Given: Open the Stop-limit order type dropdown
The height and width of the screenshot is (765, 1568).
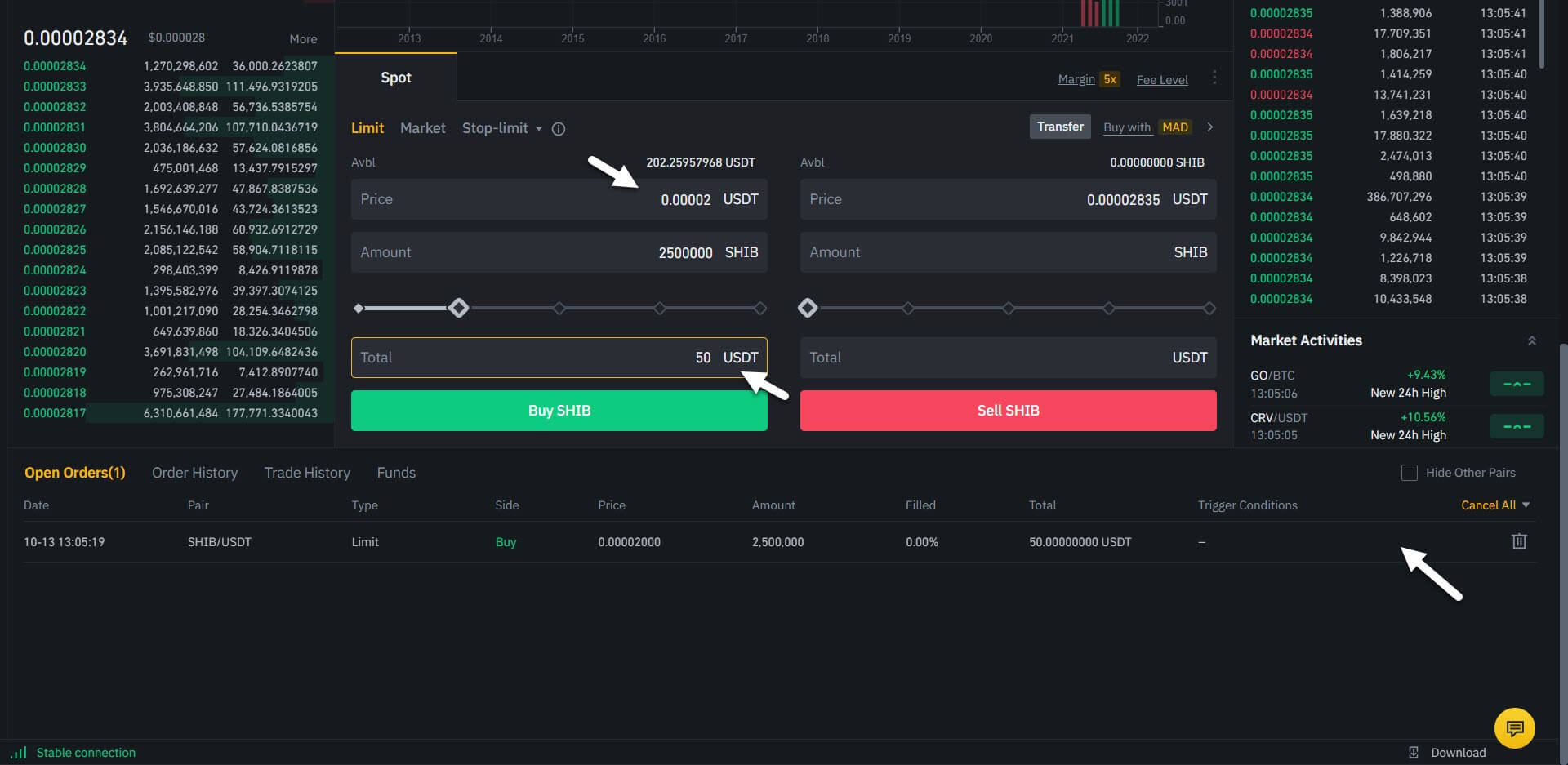Looking at the screenshot, I should pyautogui.click(x=502, y=128).
